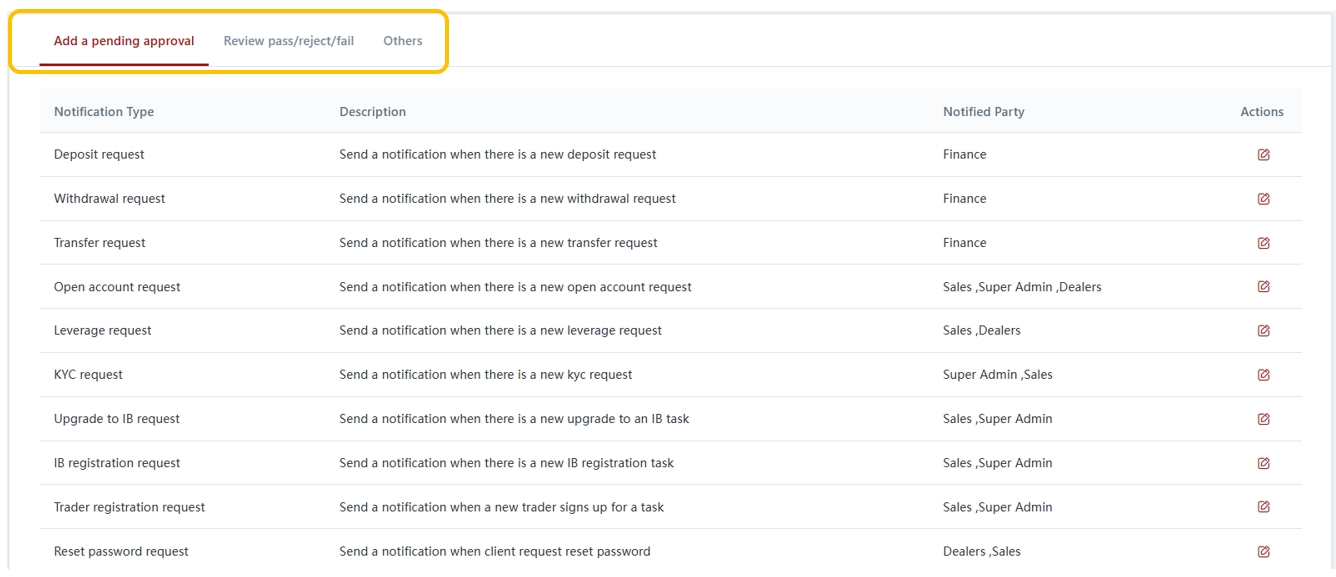The height and width of the screenshot is (577, 1336).
Task: Edit Open account request notification settings
Action: 1263,287
